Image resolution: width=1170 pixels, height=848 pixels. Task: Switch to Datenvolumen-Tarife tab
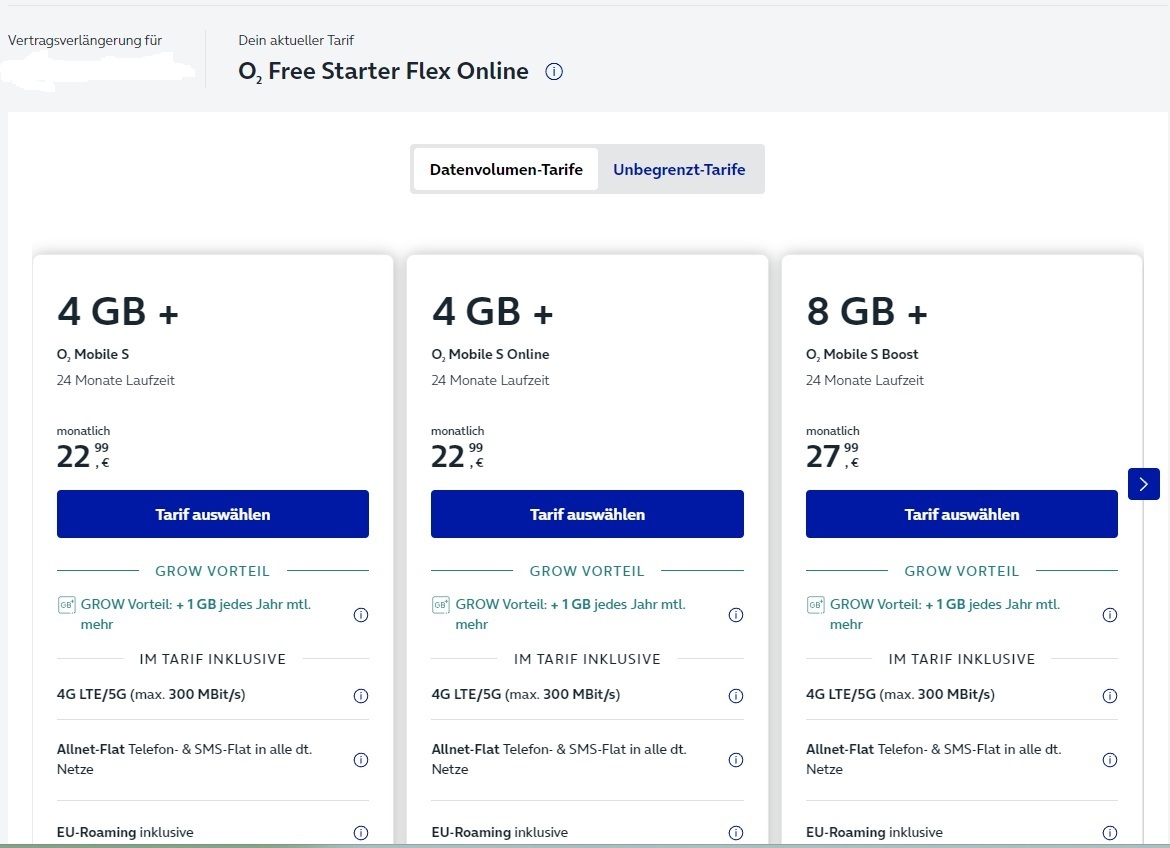(x=506, y=169)
